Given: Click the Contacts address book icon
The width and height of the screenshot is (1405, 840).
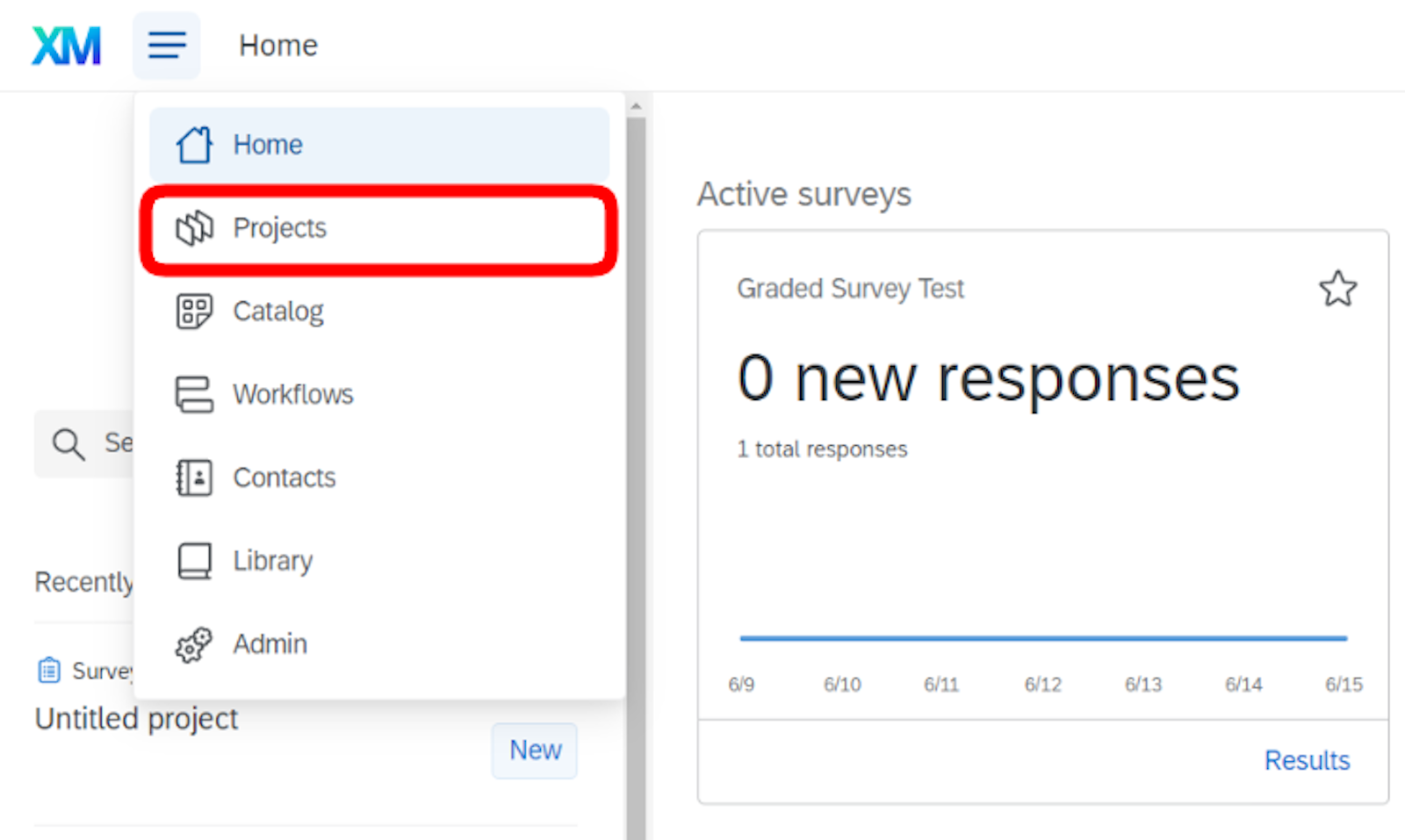Looking at the screenshot, I should [x=194, y=477].
